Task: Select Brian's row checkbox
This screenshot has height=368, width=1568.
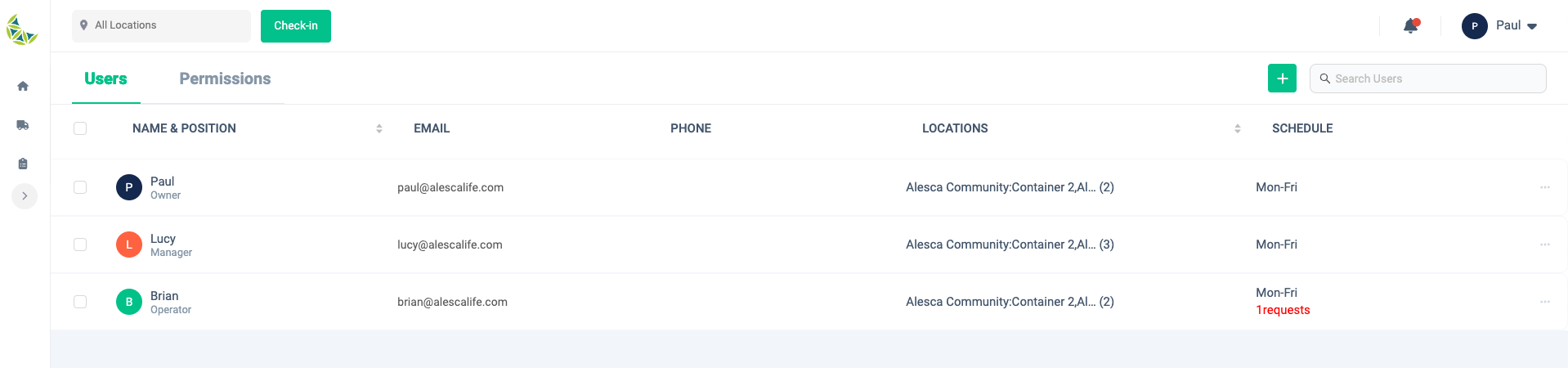Action: tap(80, 302)
